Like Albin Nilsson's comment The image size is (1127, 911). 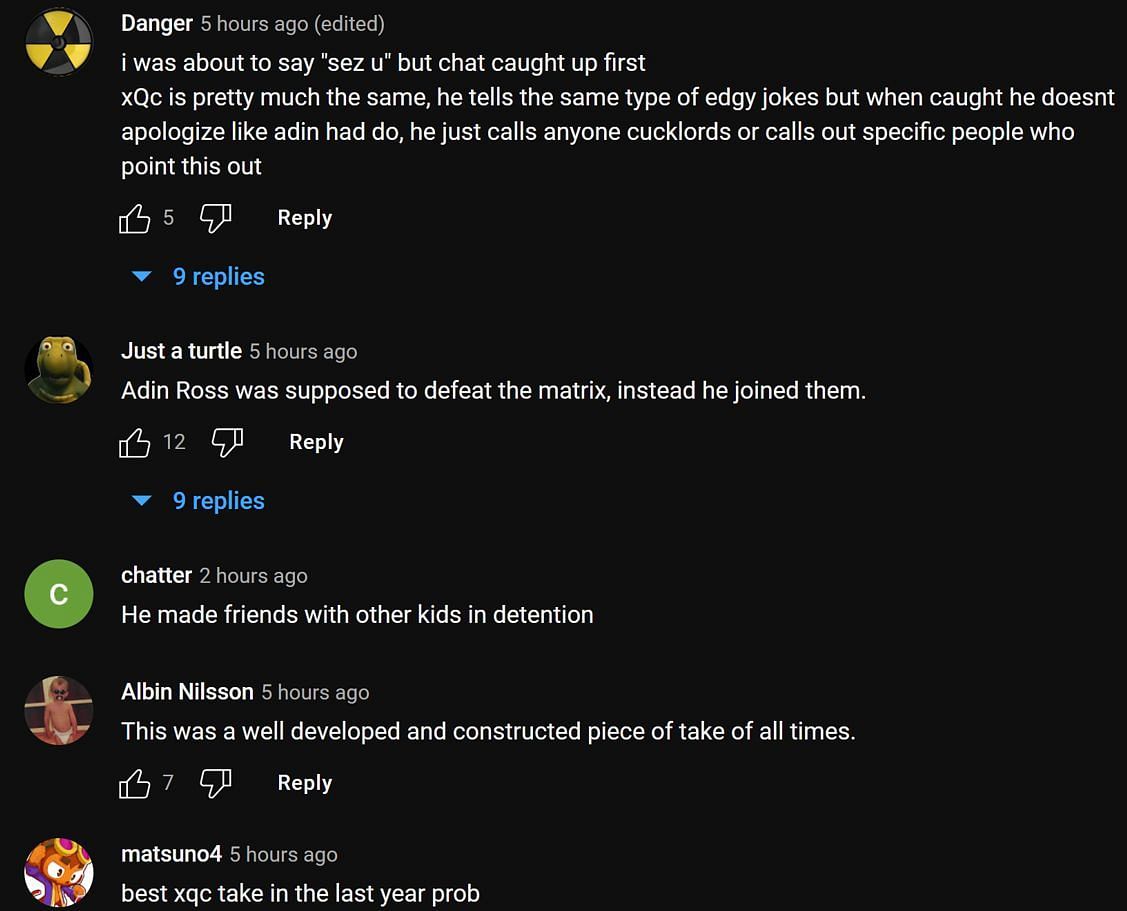click(135, 783)
